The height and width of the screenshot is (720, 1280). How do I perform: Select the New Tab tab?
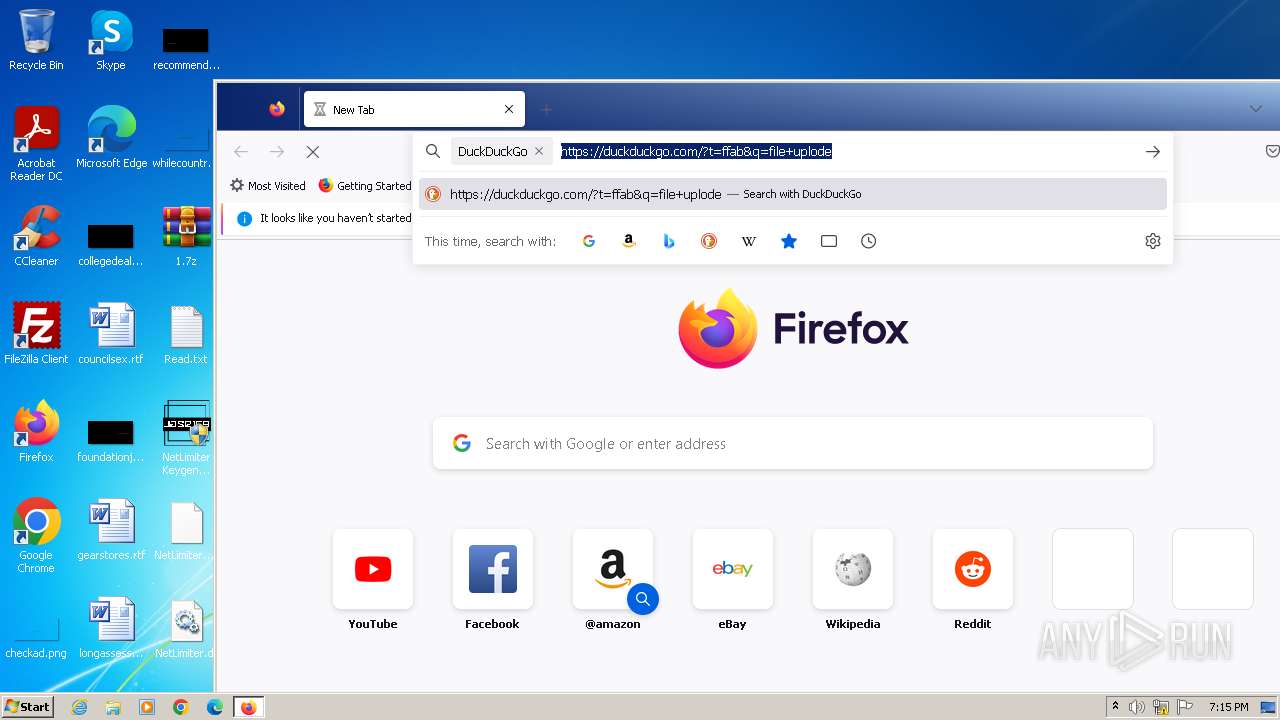tap(414, 110)
